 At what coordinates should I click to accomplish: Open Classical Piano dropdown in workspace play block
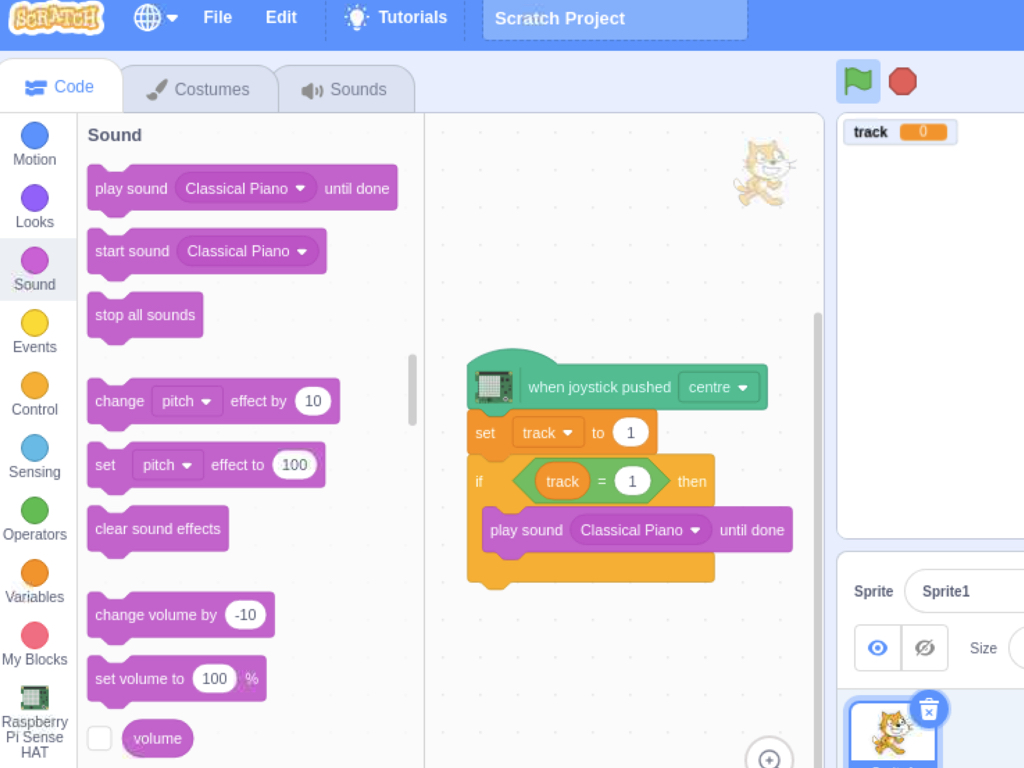641,530
